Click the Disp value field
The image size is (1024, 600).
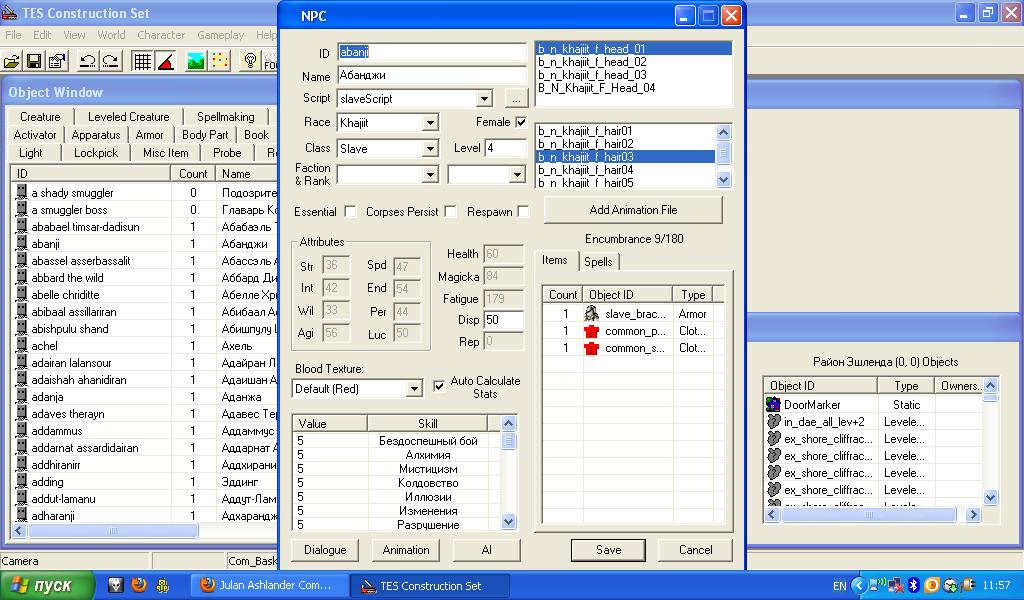pos(504,320)
